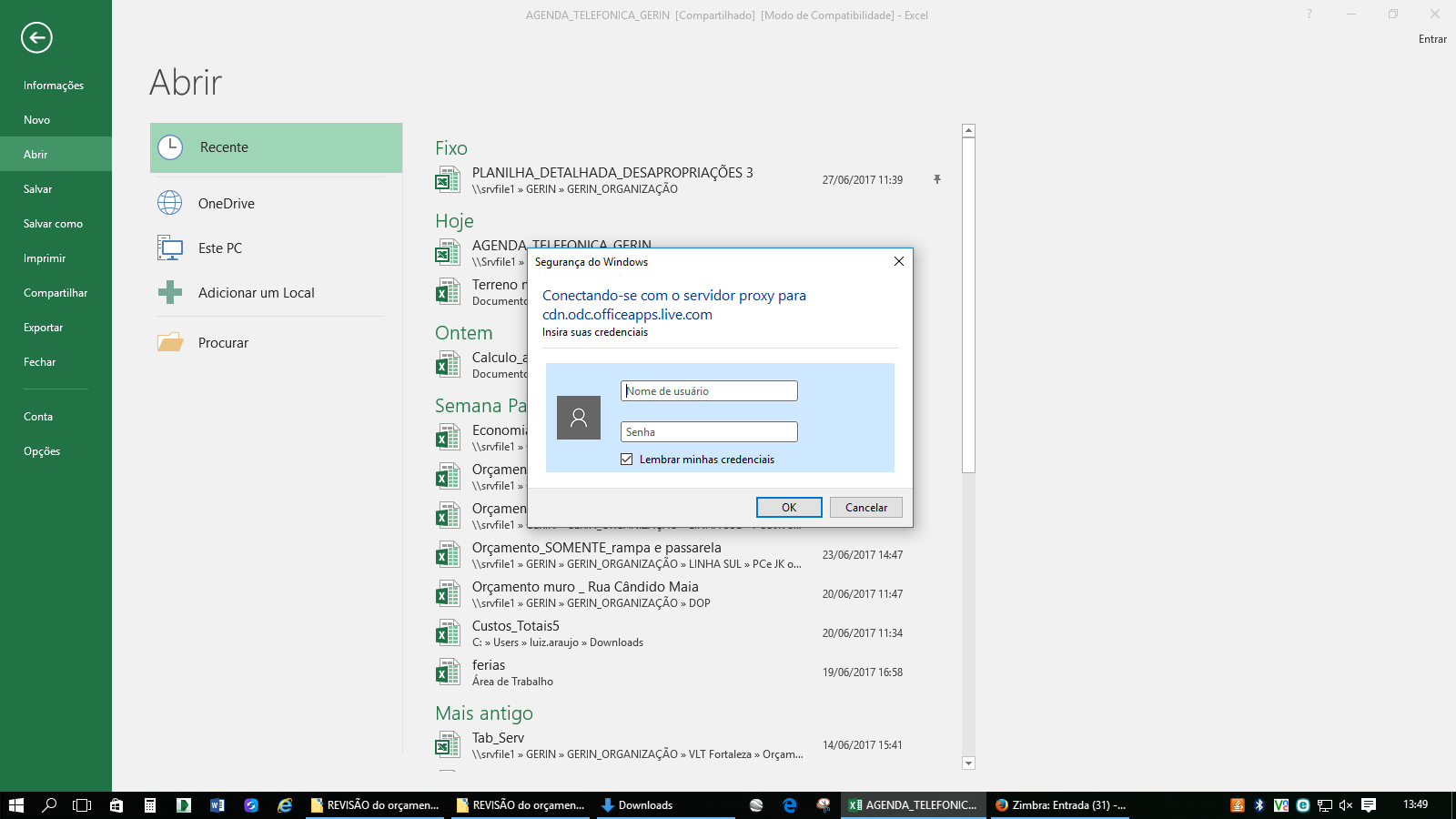Image resolution: width=1456 pixels, height=819 pixels.
Task: Open the Exportar section
Action: [44, 328]
